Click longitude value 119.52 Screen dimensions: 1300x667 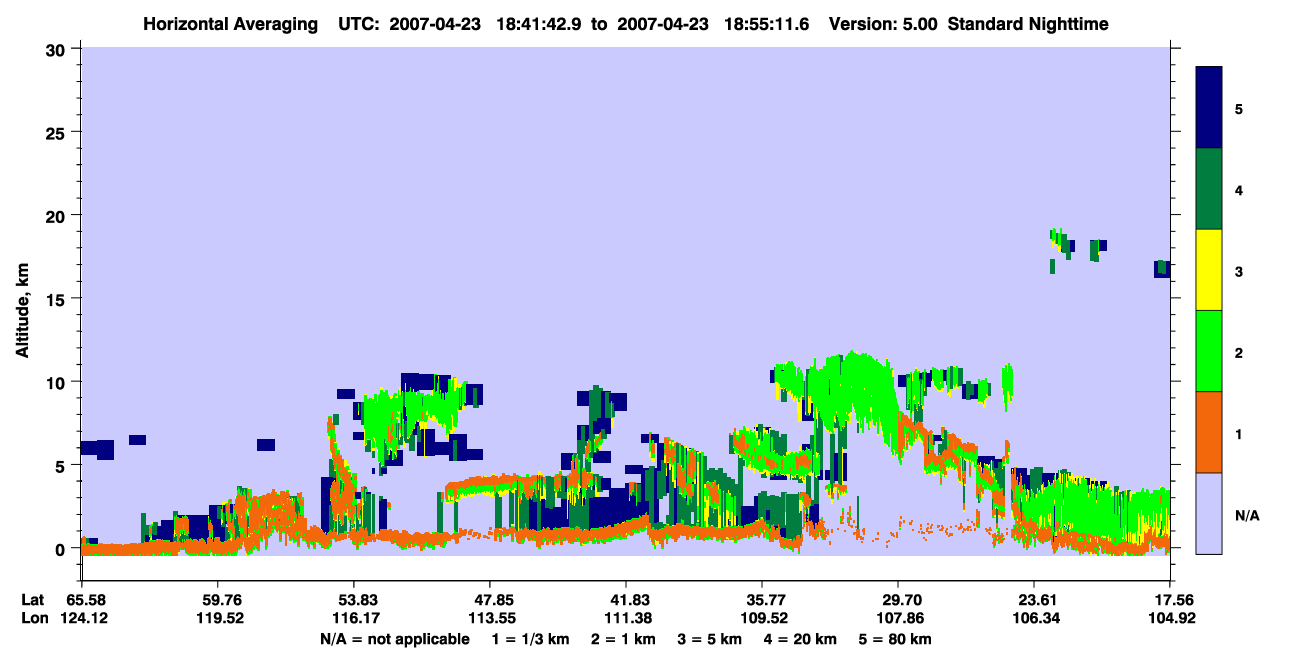pos(218,618)
